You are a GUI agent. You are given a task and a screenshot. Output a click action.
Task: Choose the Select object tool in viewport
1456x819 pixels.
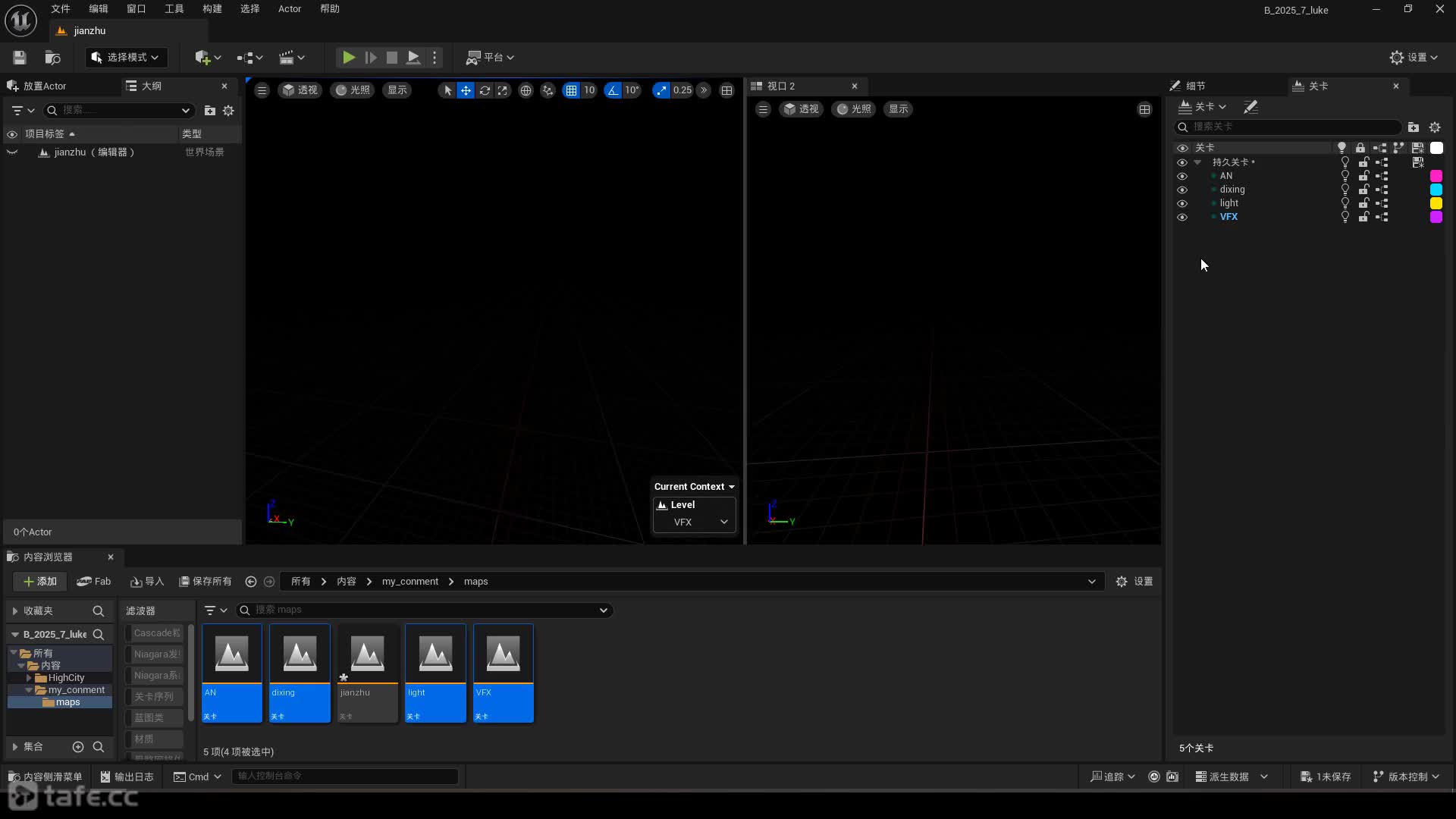click(x=447, y=90)
